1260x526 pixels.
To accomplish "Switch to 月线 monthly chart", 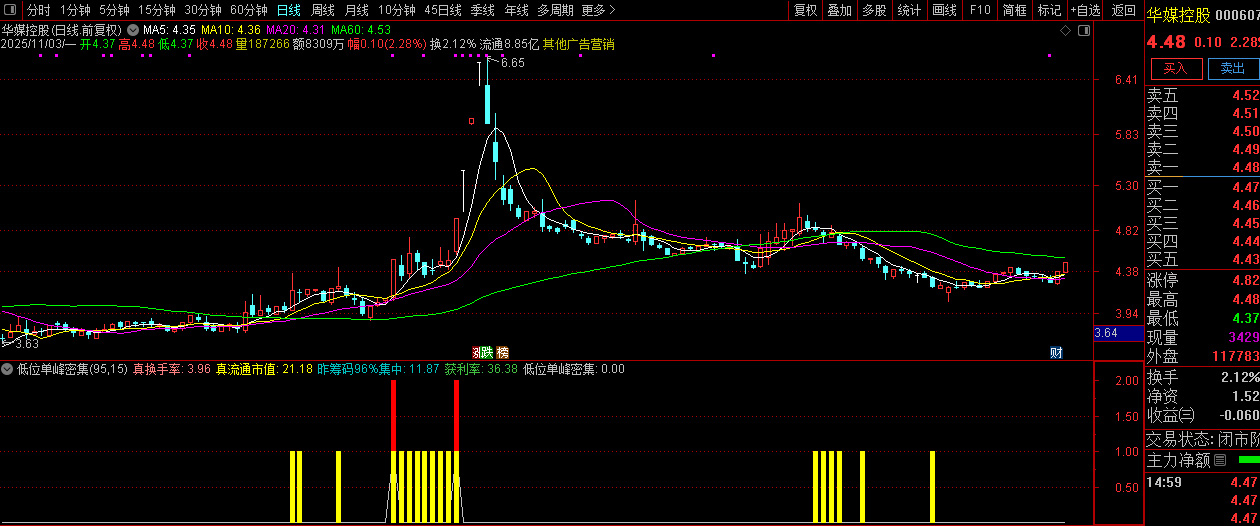I will (x=356, y=10).
